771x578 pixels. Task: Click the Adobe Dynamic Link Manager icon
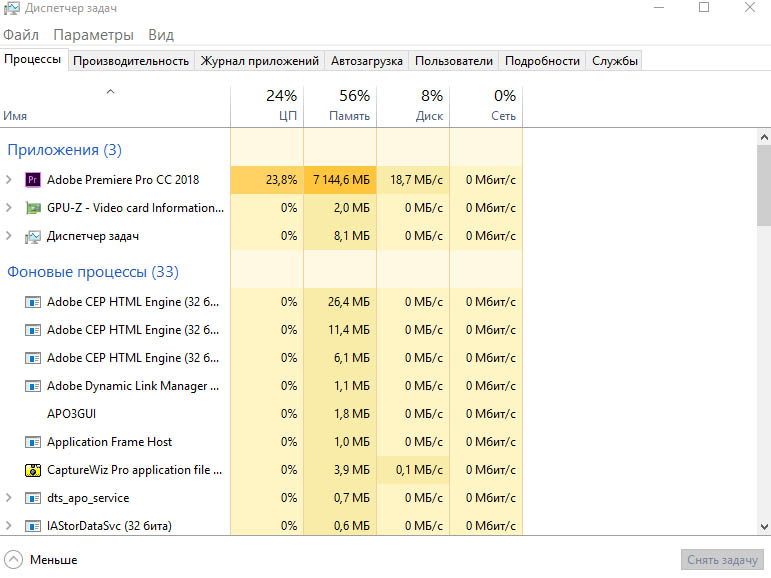point(32,386)
